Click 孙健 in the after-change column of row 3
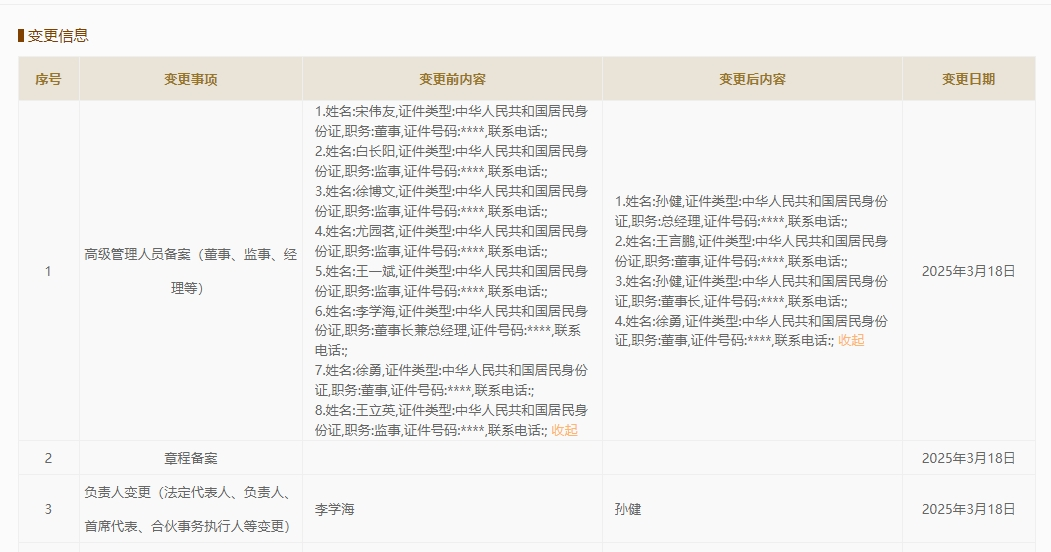This screenshot has height=552, width=1051. coord(628,509)
